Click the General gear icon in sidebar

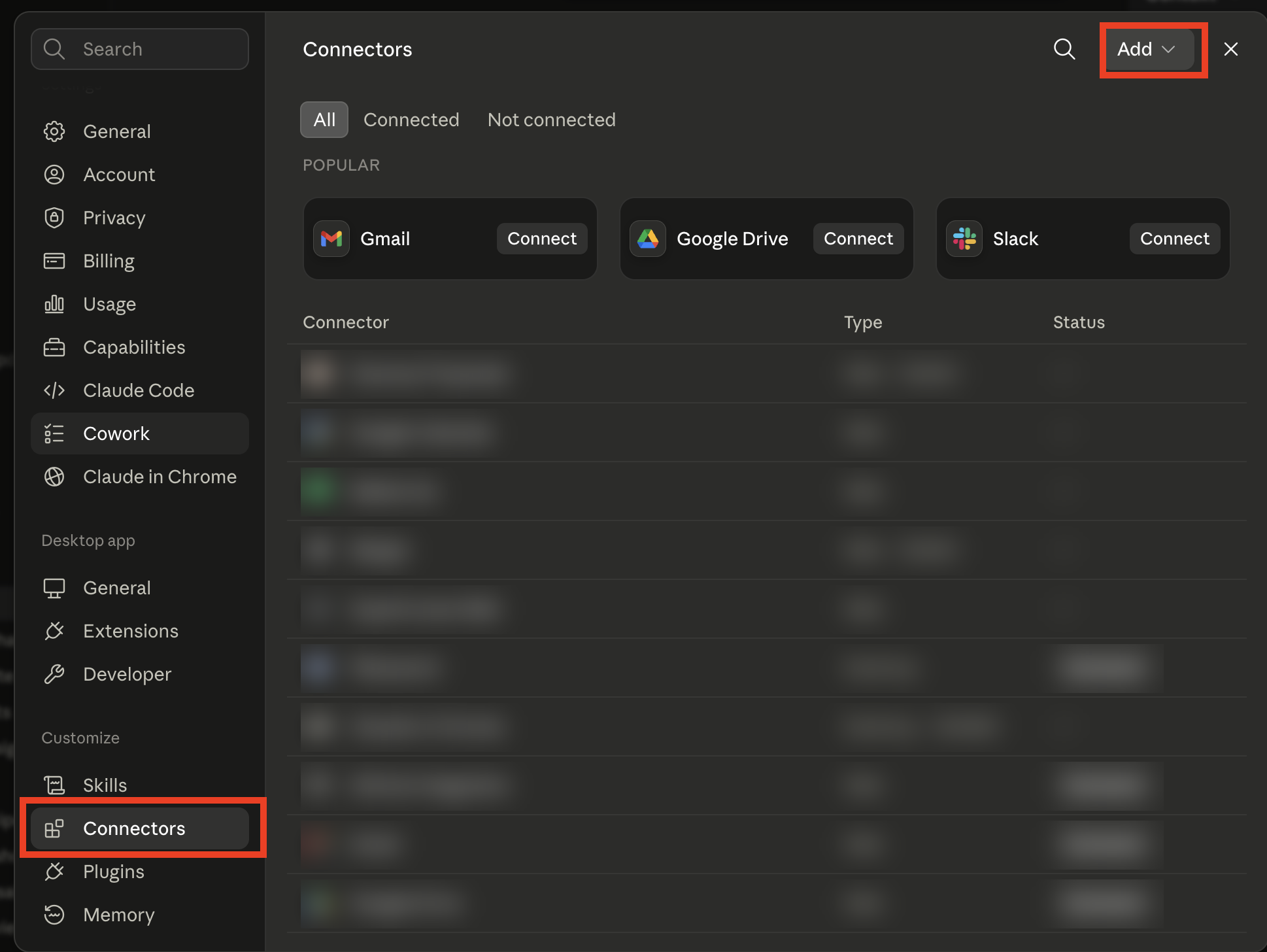click(54, 131)
